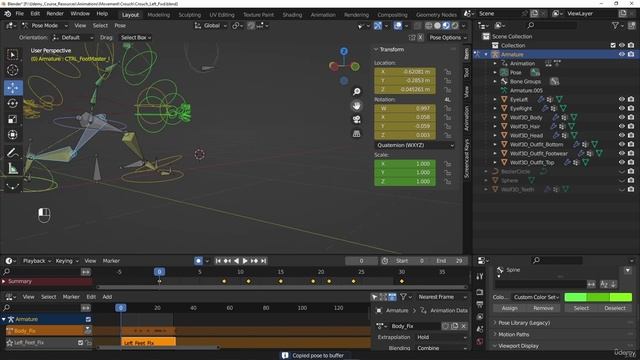Switch to the Modeling workspace tab
Image resolution: width=640 pixels, height=360 pixels.
(x=158, y=15)
